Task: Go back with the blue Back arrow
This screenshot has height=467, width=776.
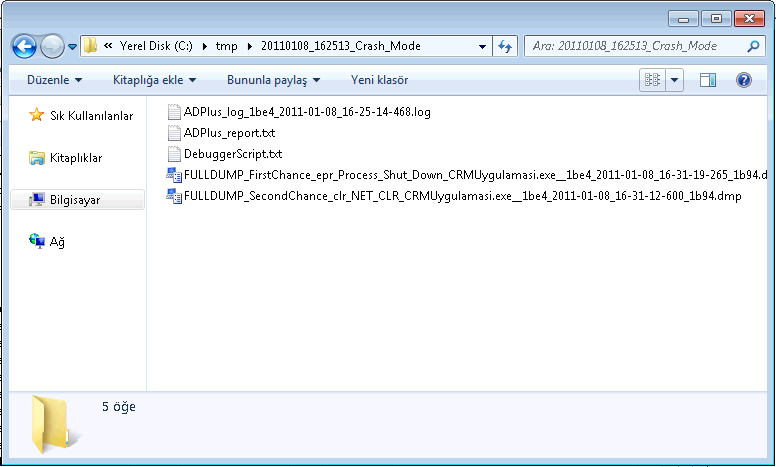Action: [x=24, y=47]
